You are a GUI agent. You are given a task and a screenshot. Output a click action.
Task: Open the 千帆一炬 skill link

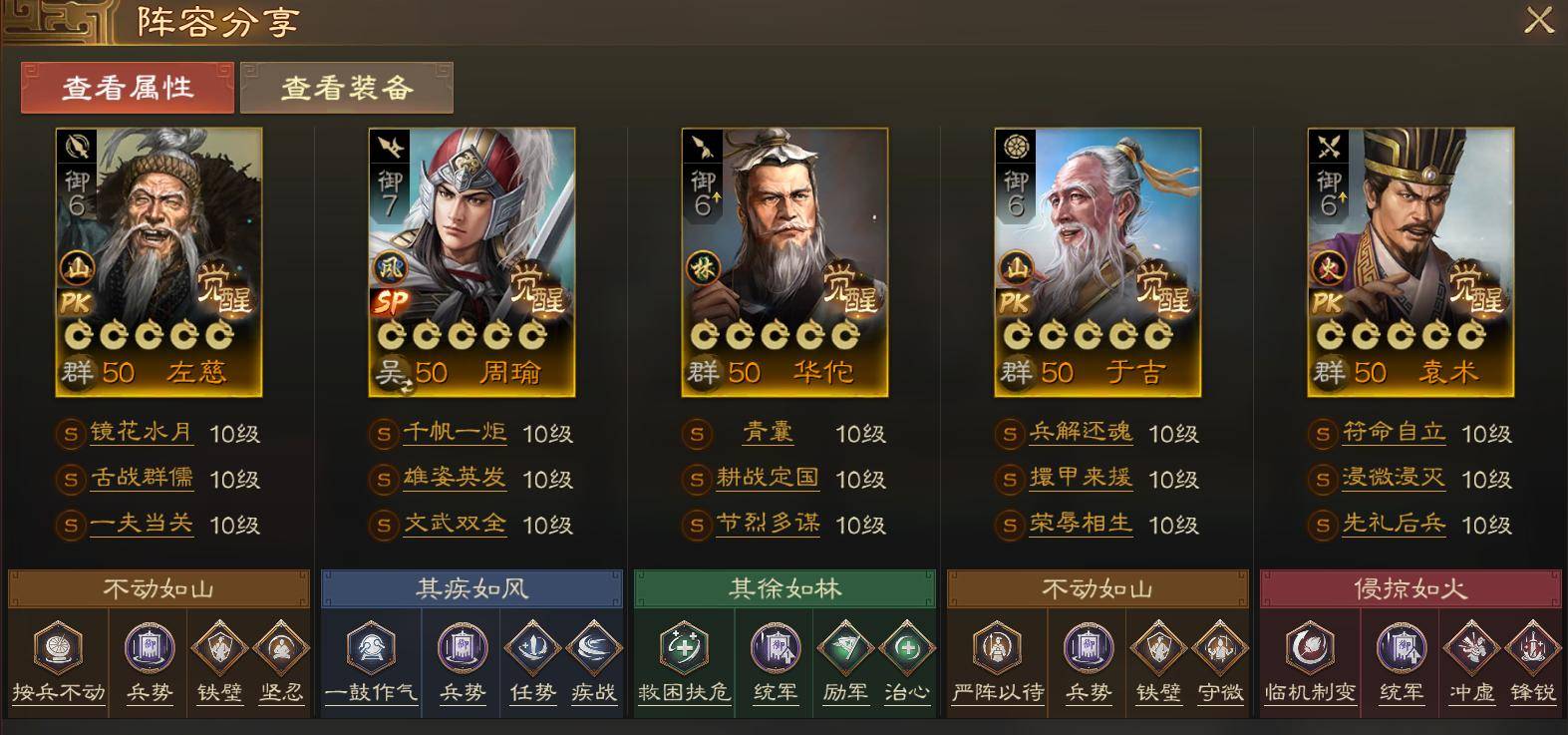click(x=455, y=433)
